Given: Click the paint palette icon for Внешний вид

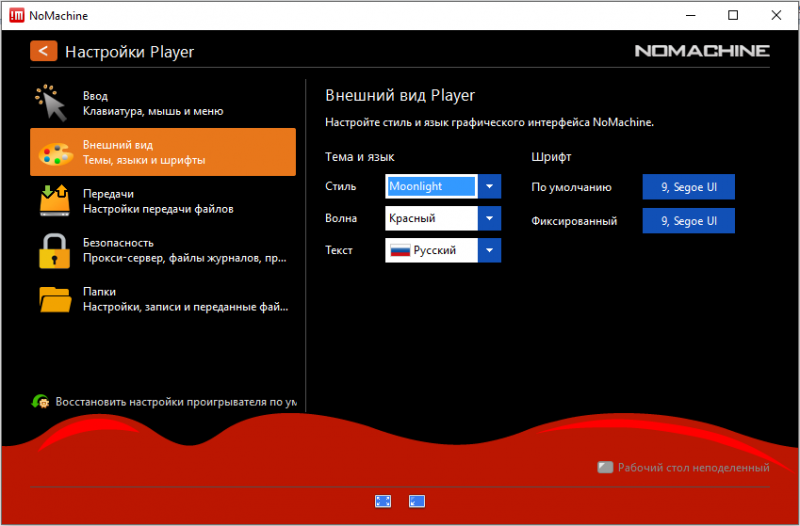Looking at the screenshot, I should (x=56, y=154).
